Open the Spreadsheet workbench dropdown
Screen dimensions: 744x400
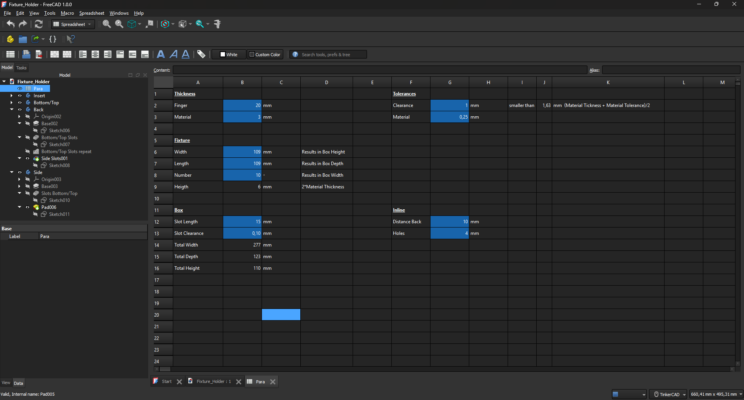[73, 24]
